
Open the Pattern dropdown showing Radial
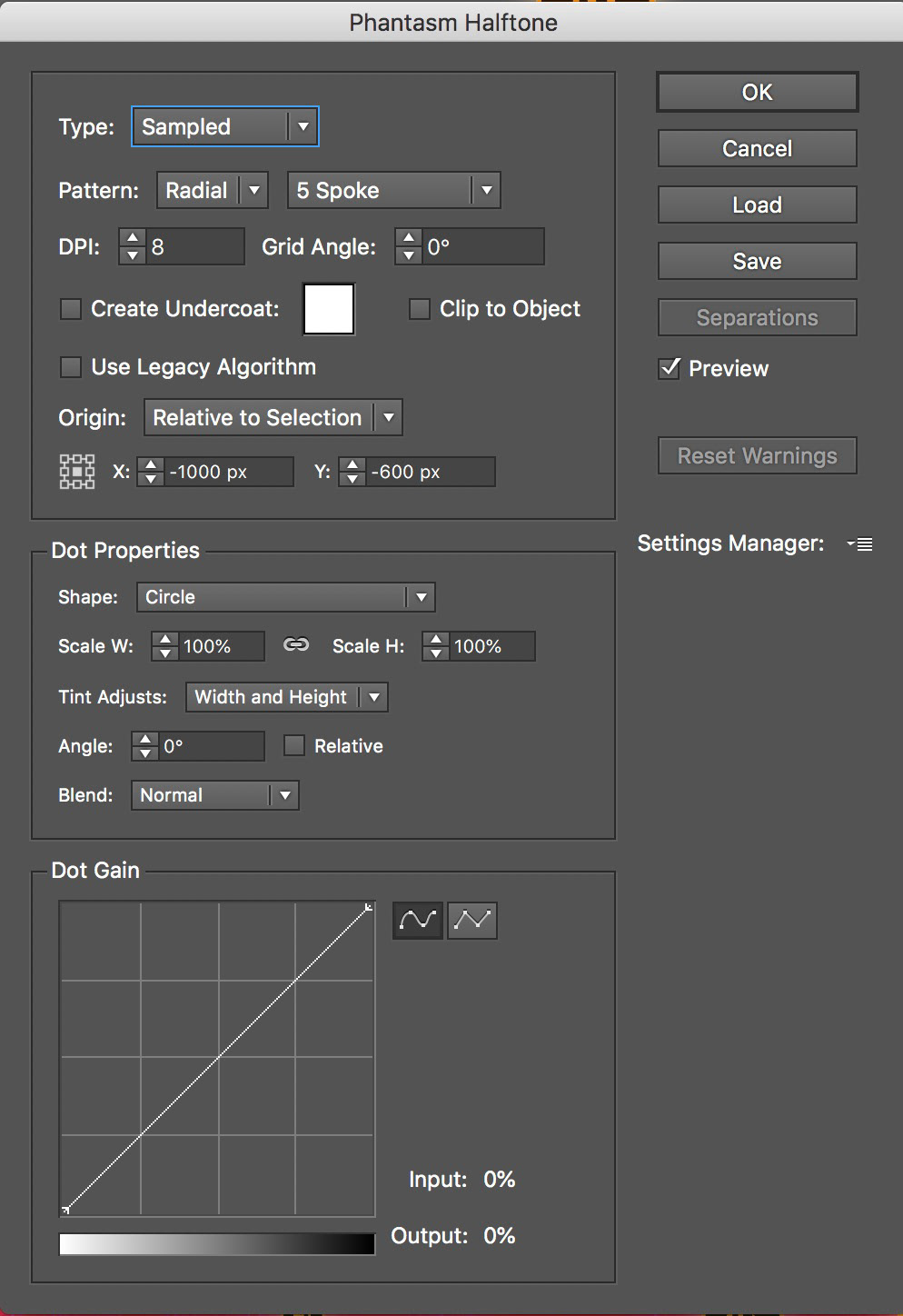[213, 191]
